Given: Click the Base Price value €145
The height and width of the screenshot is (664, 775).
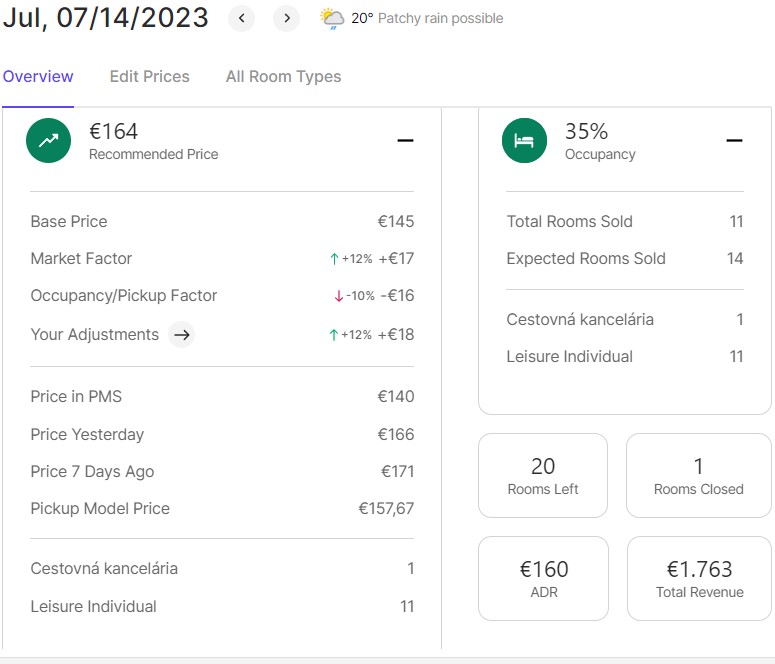Looking at the screenshot, I should [x=396, y=221].
